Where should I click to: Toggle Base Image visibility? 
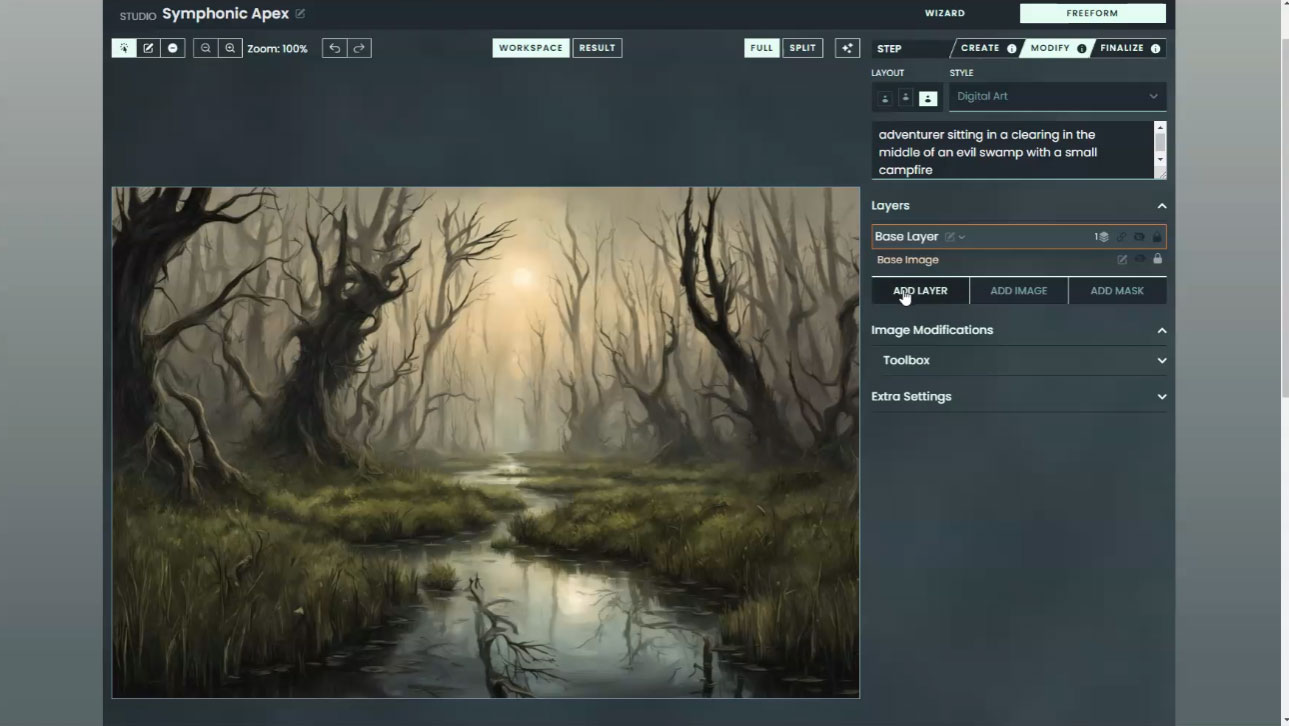[1139, 259]
